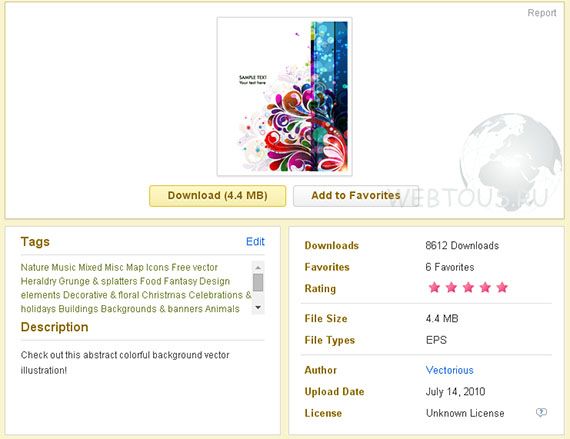
Task: Select the Grunge & splatters tag
Action: pos(98,281)
